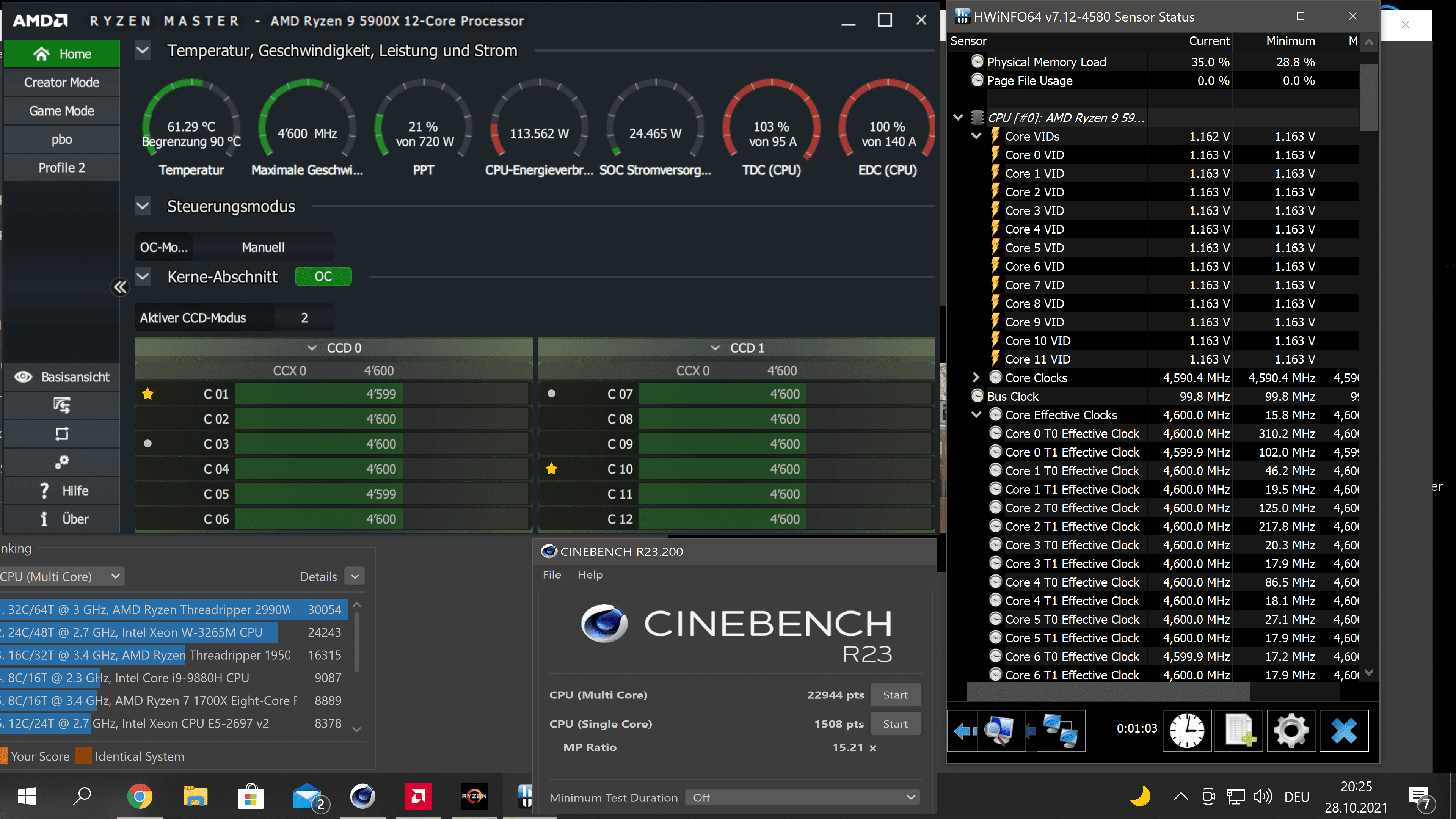Collapse the Core VIDs group in HWiNFO
This screenshot has height=819, width=1456.
pos(976,136)
